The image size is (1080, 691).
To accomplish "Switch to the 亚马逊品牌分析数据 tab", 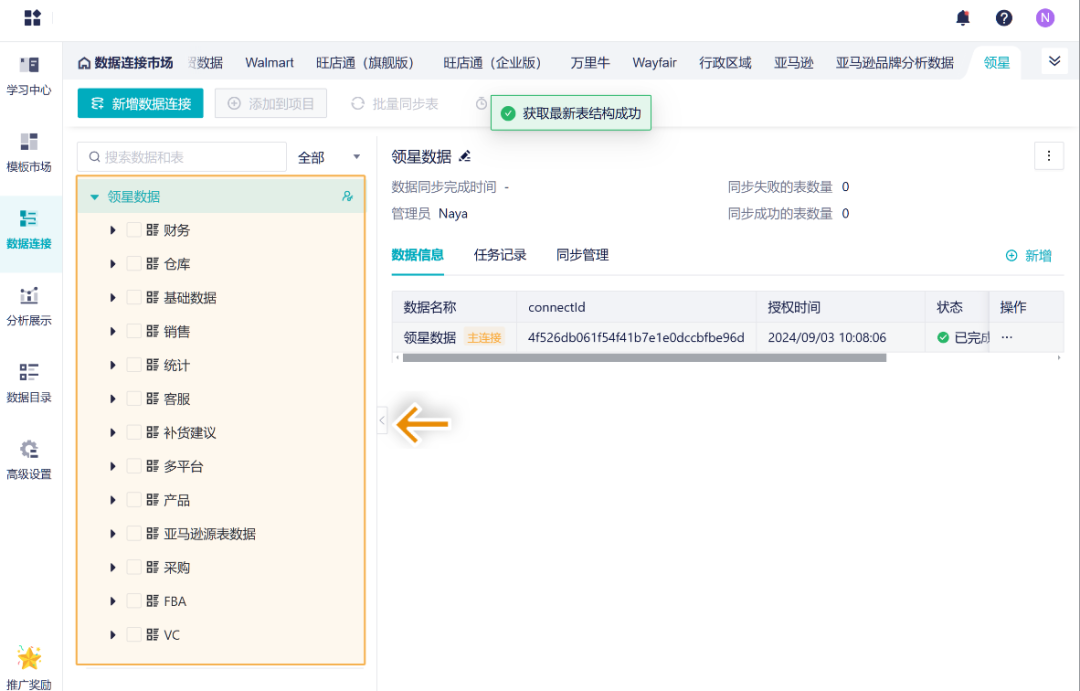I will [895, 63].
